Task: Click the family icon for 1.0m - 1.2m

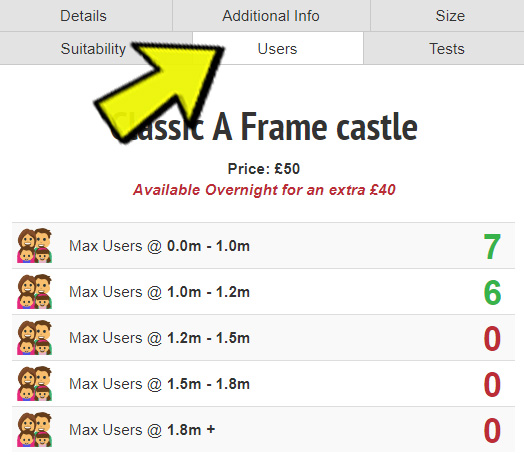Action: point(34,292)
